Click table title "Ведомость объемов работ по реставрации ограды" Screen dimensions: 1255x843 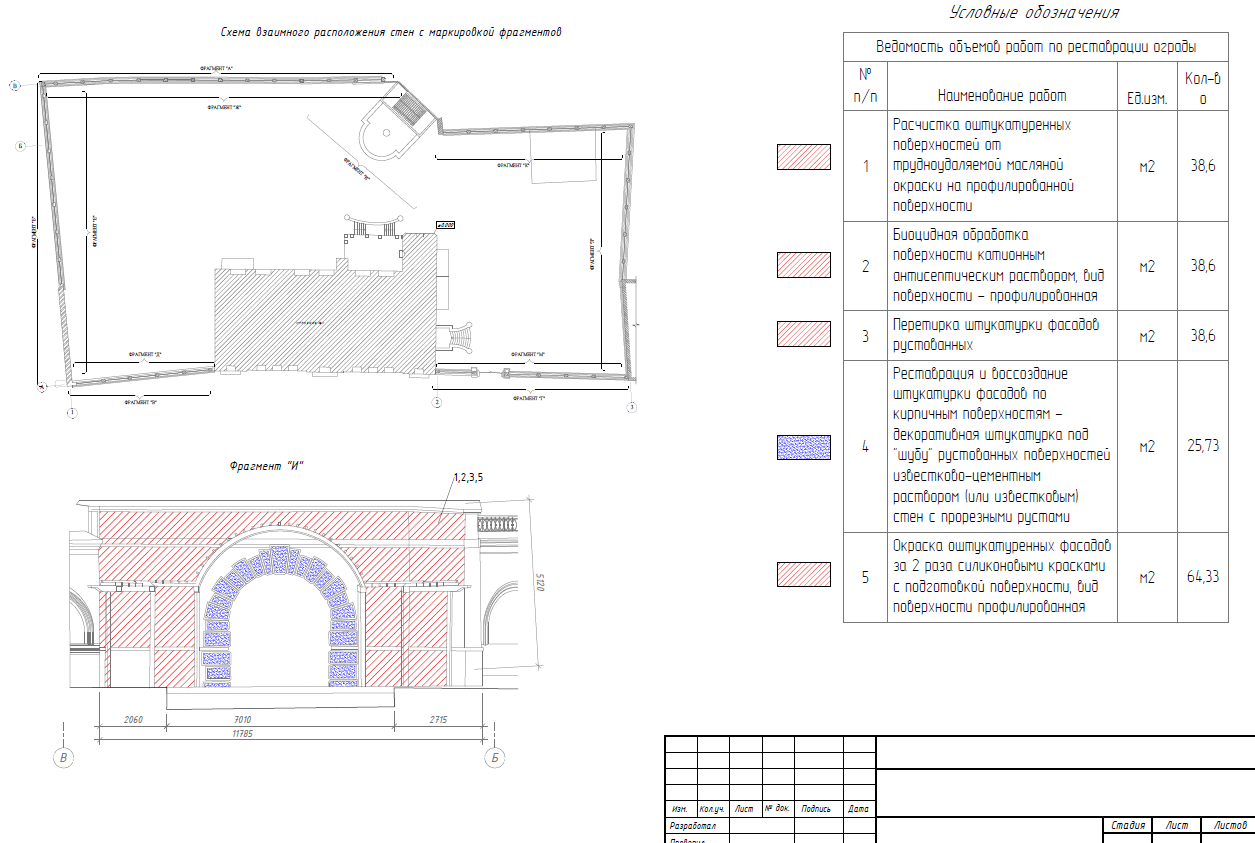(1036, 47)
